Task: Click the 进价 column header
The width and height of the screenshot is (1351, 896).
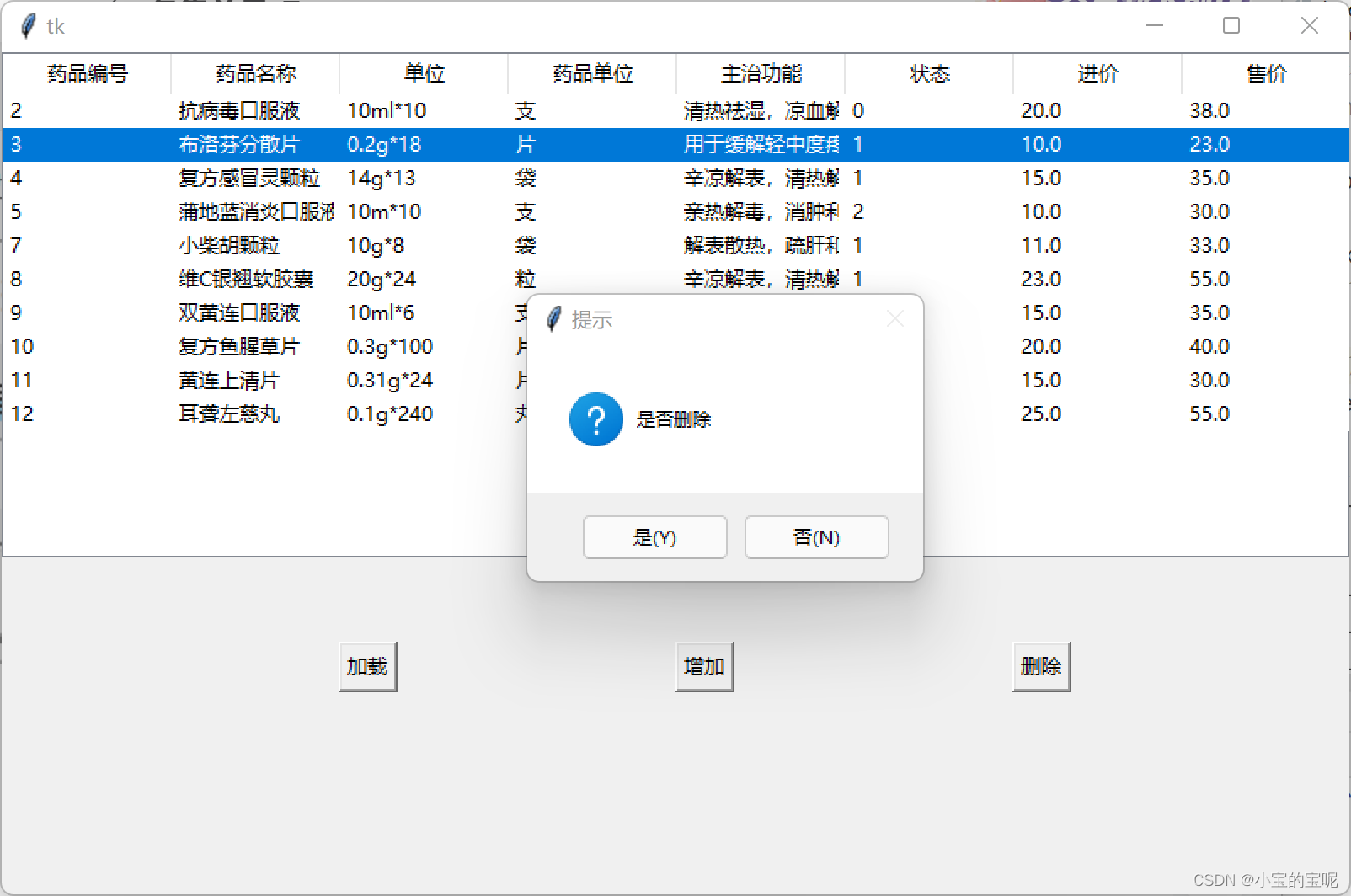Action: [1098, 74]
